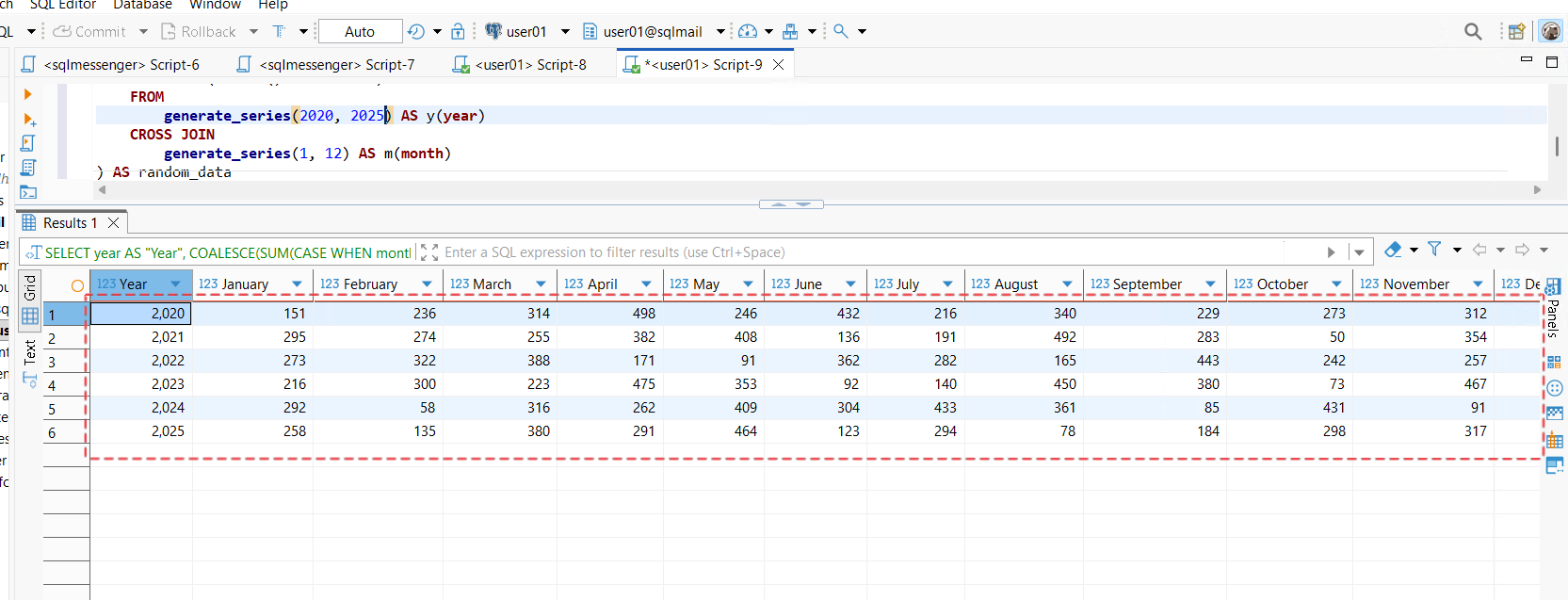Viewport: 1568px width, 600px height.
Task: Open January column sort dropdown
Action: click(x=298, y=284)
